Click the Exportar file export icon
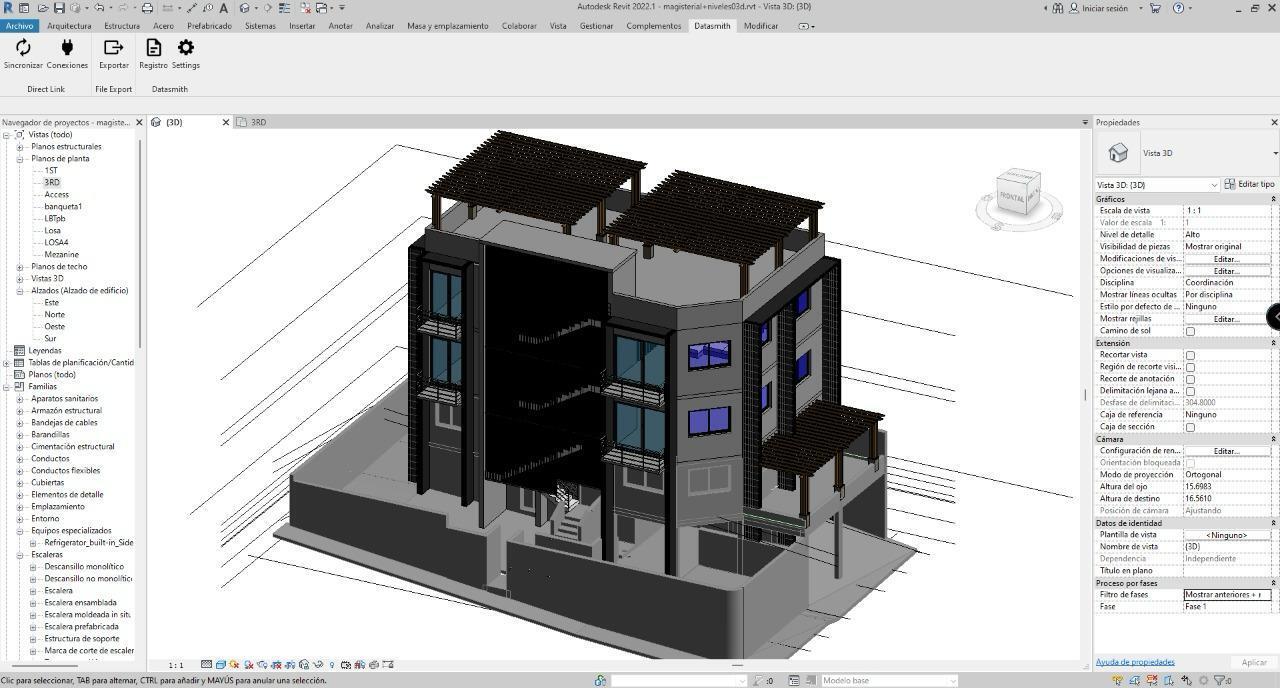1280x688 pixels. click(113, 48)
